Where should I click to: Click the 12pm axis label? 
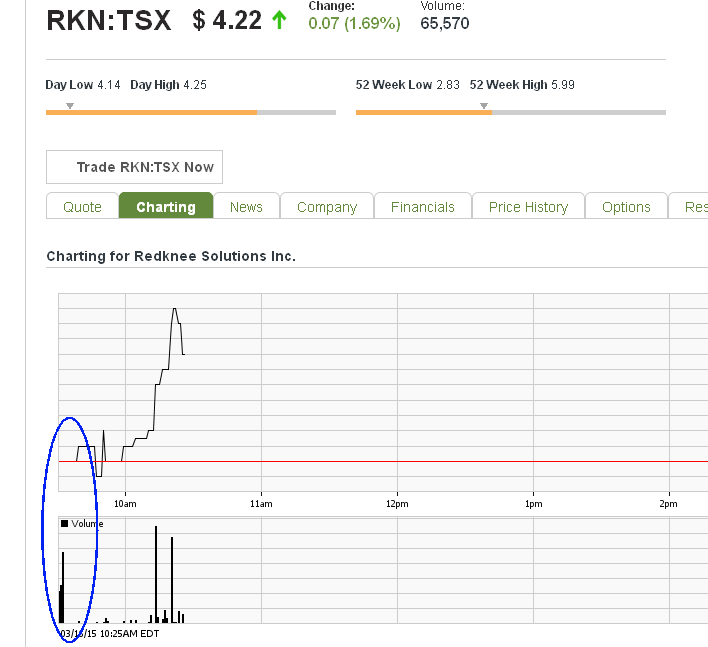click(x=397, y=504)
